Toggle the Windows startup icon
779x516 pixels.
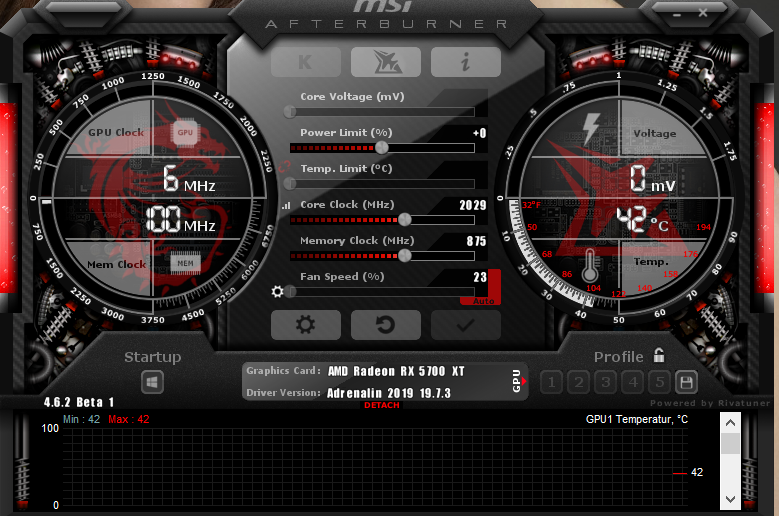pyautogui.click(x=152, y=382)
